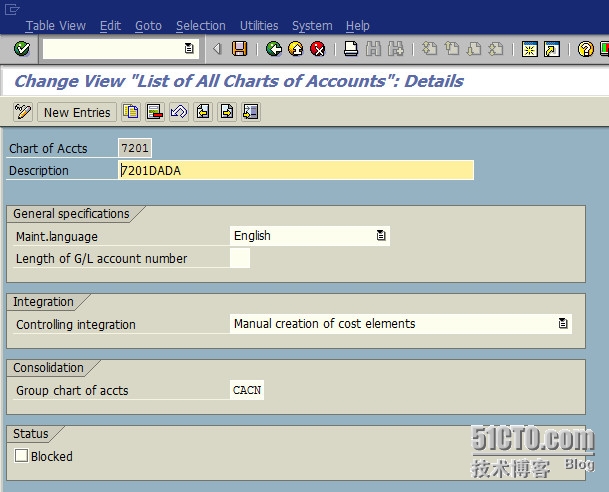Viewport: 609px width, 492px height.
Task: Click the Print icon
Action: coord(351,49)
